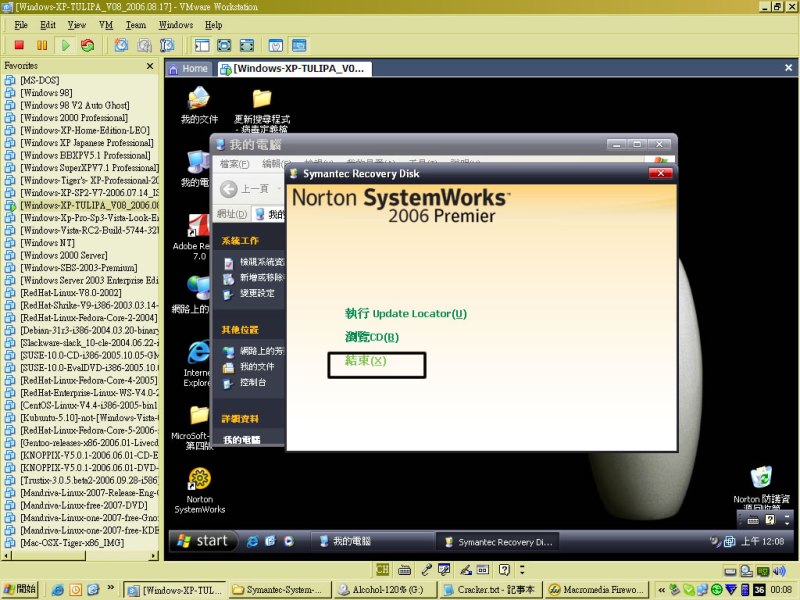Image resolution: width=800 pixels, height=600 pixels.
Task: Select 網路上的芳鄰 icon on the guest desktop
Action: click(x=192, y=294)
